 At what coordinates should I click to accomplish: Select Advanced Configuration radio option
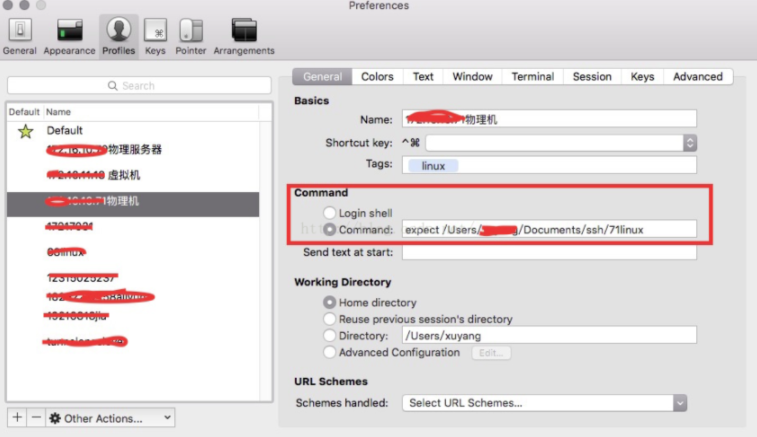click(x=329, y=352)
